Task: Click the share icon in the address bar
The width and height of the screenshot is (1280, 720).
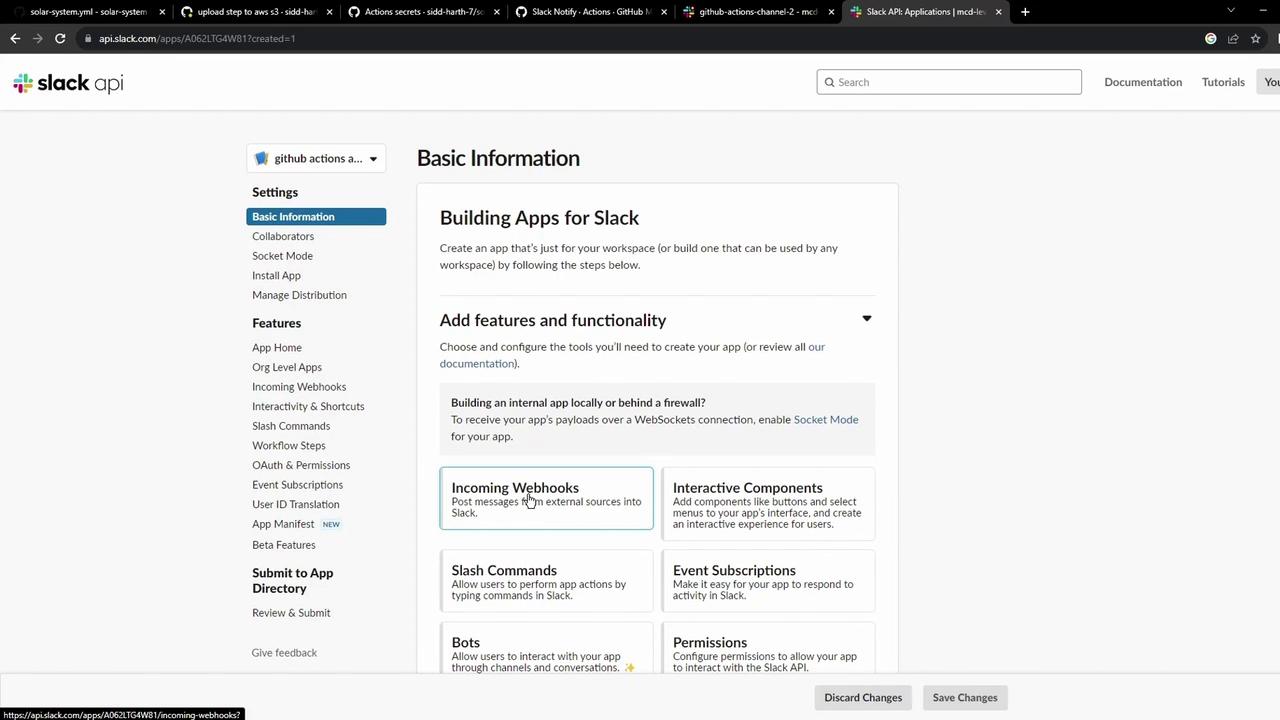Action: pyautogui.click(x=1233, y=38)
